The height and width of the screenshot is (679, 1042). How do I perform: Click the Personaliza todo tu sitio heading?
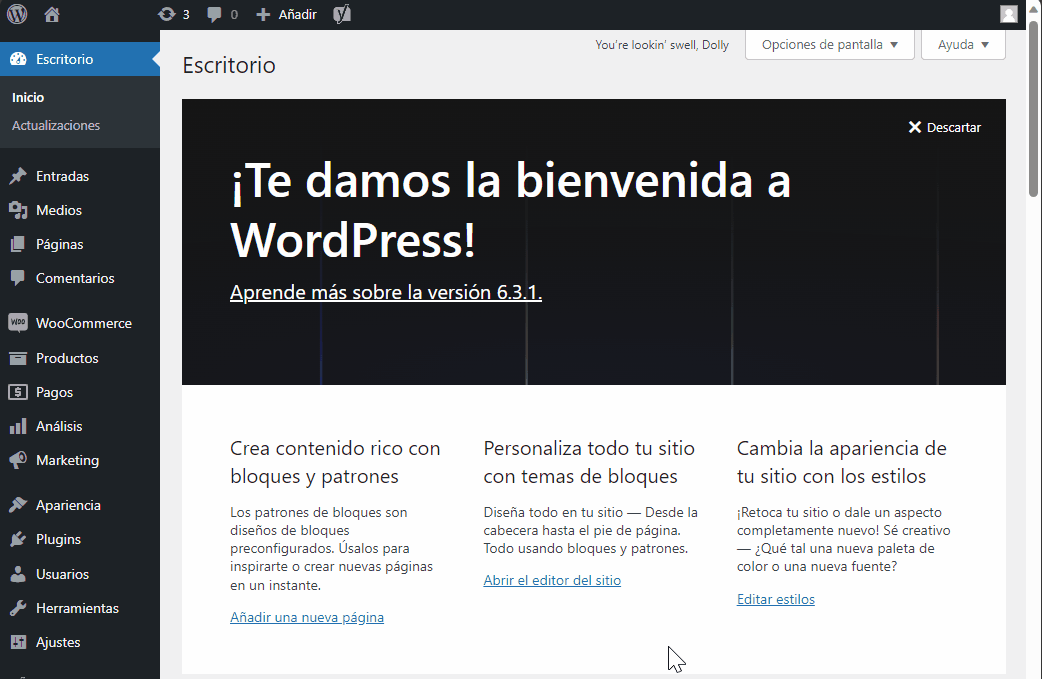tap(589, 462)
